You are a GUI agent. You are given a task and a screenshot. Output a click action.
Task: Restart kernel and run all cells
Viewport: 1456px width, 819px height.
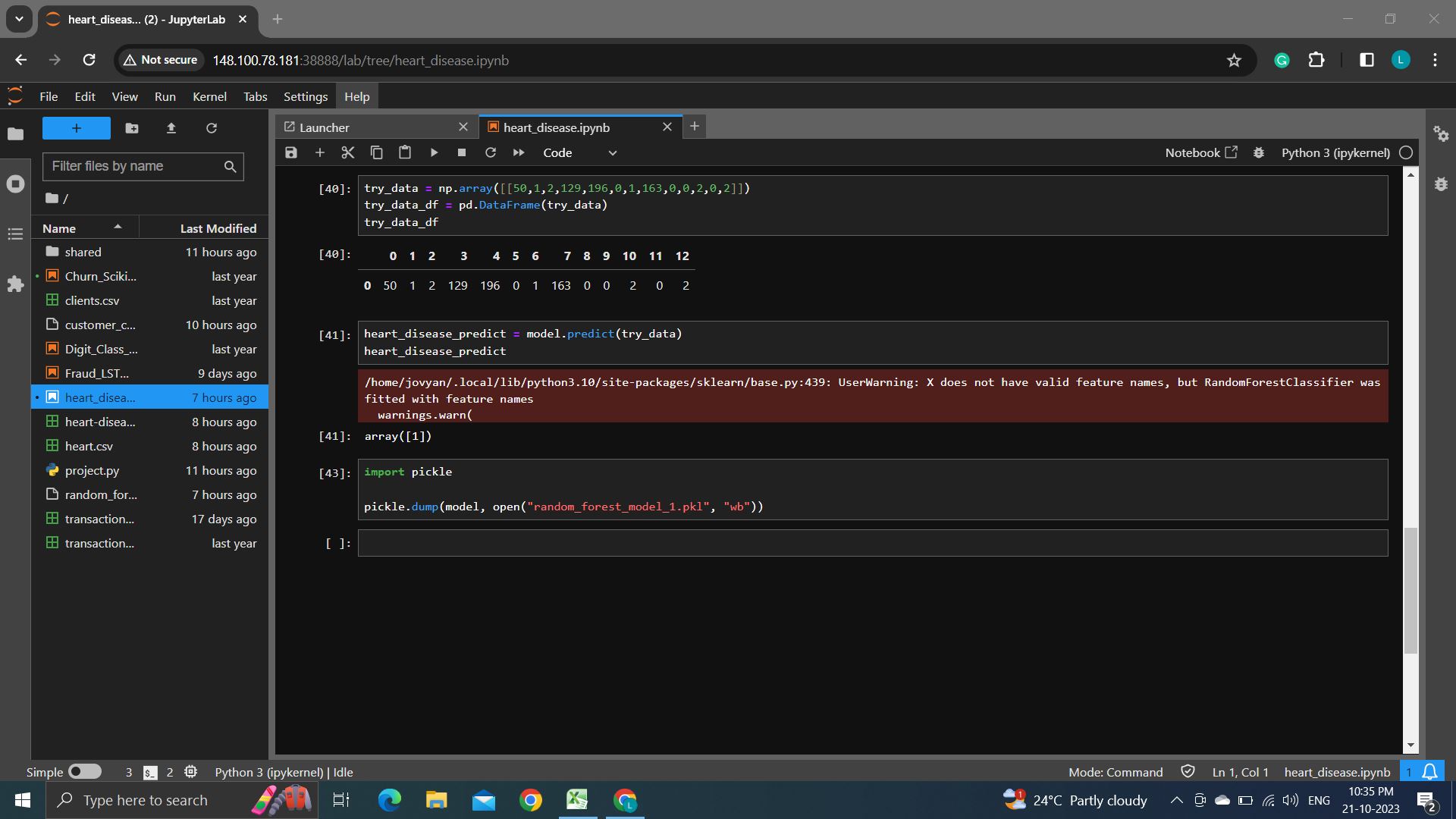pos(519,152)
